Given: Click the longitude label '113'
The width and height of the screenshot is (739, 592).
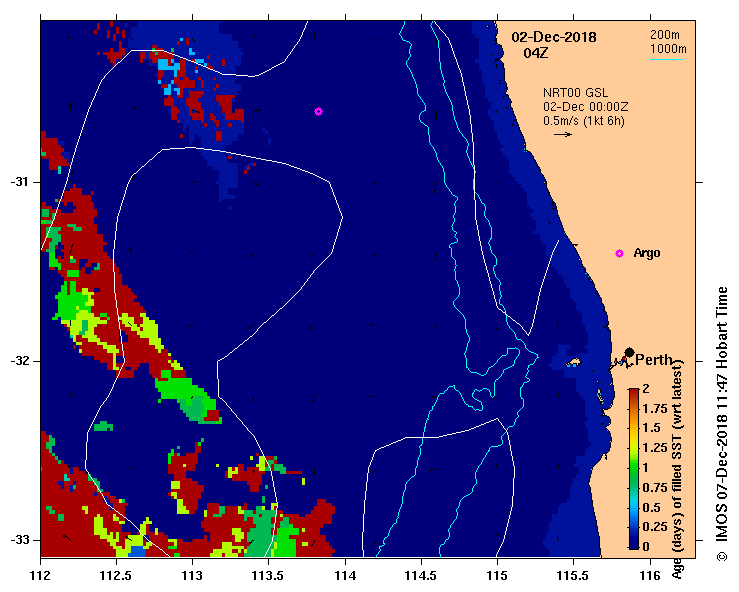Looking at the screenshot, I should [x=192, y=575].
